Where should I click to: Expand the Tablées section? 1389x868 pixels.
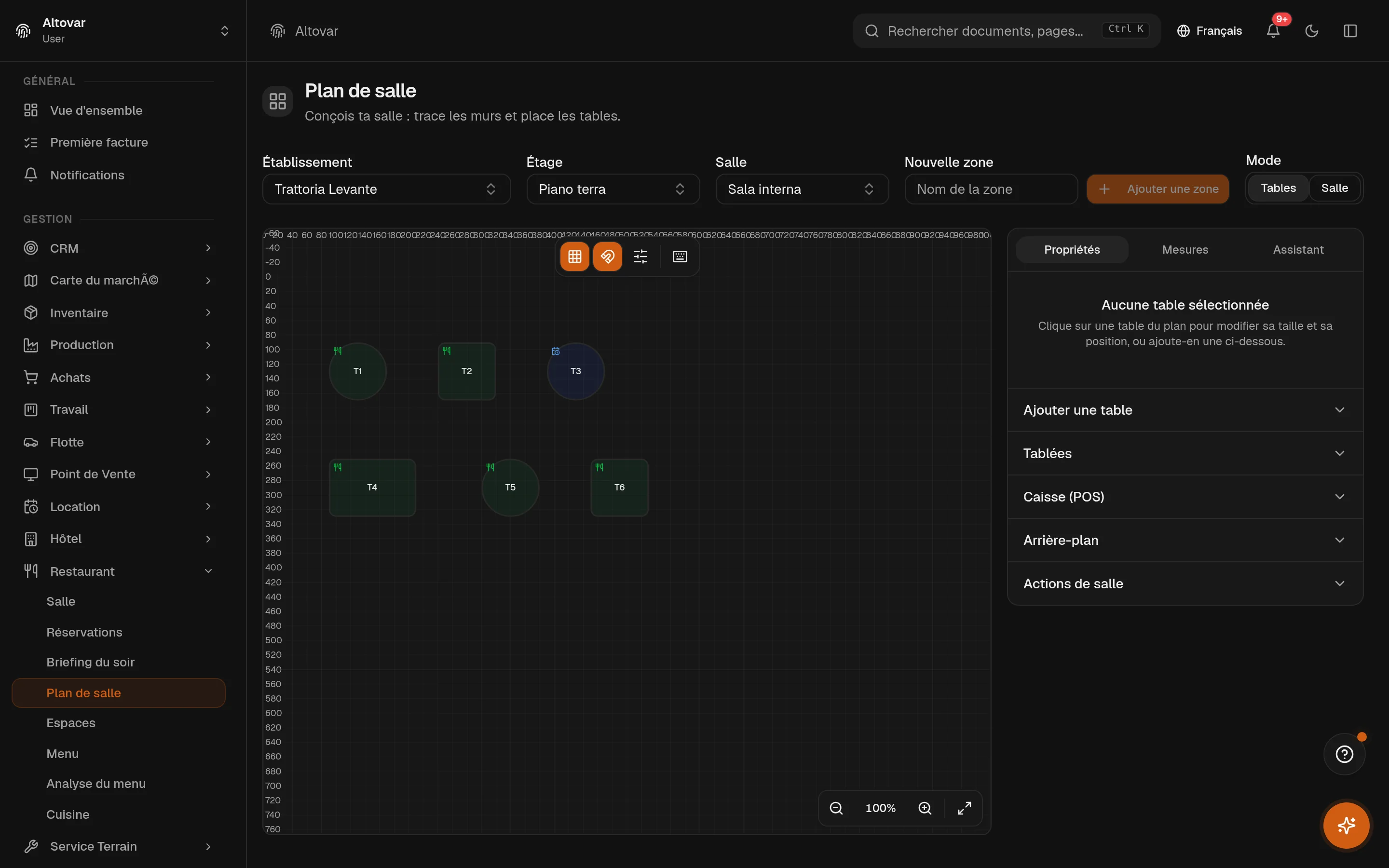click(x=1185, y=453)
